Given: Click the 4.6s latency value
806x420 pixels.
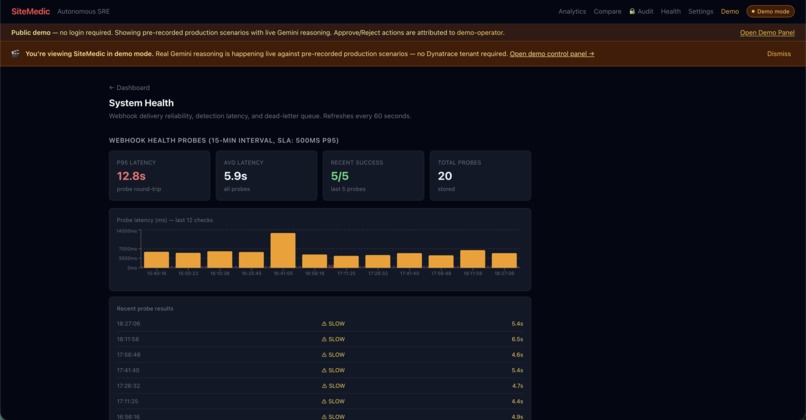Looking at the screenshot, I should coord(517,355).
